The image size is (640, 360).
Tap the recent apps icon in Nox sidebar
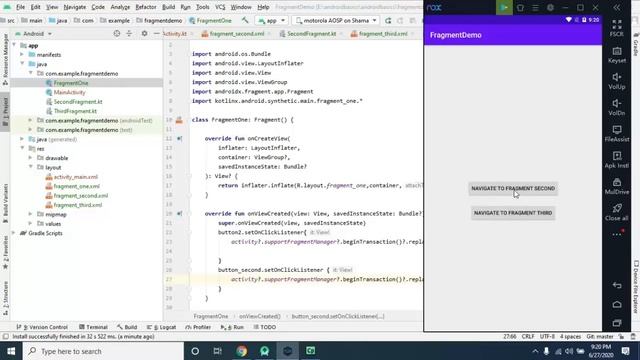coord(617,323)
